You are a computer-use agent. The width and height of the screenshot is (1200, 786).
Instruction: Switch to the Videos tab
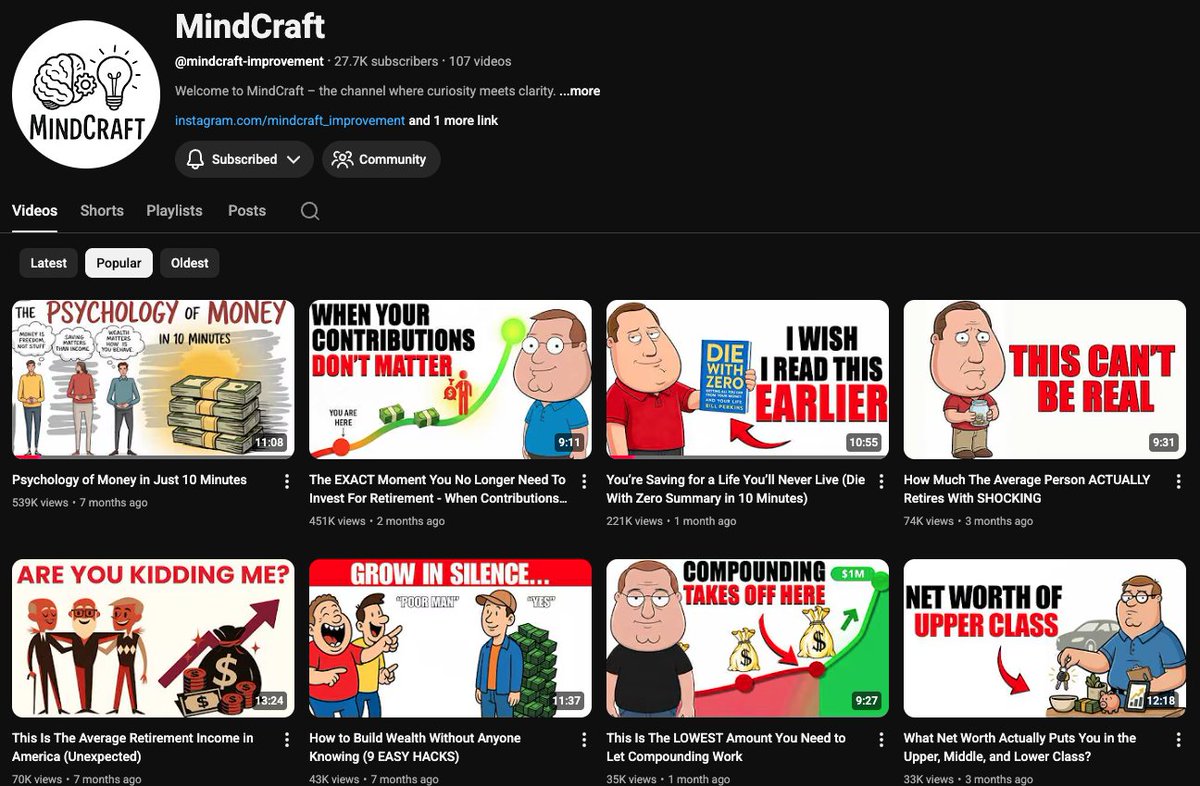[35, 211]
